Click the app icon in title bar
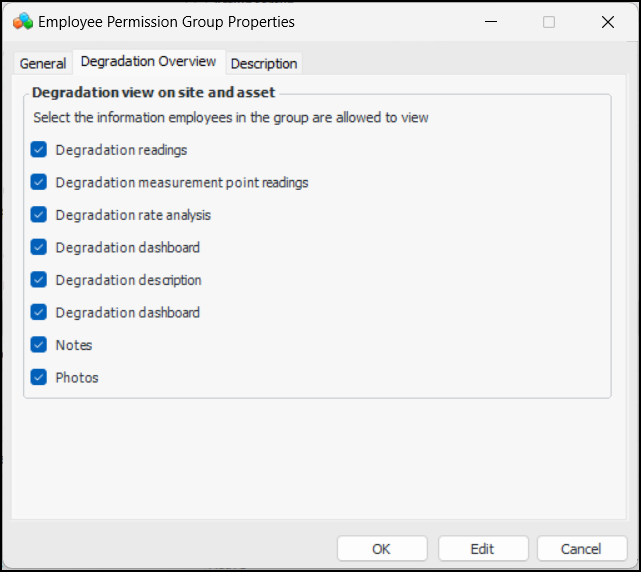Image resolution: width=641 pixels, height=572 pixels. (x=23, y=21)
